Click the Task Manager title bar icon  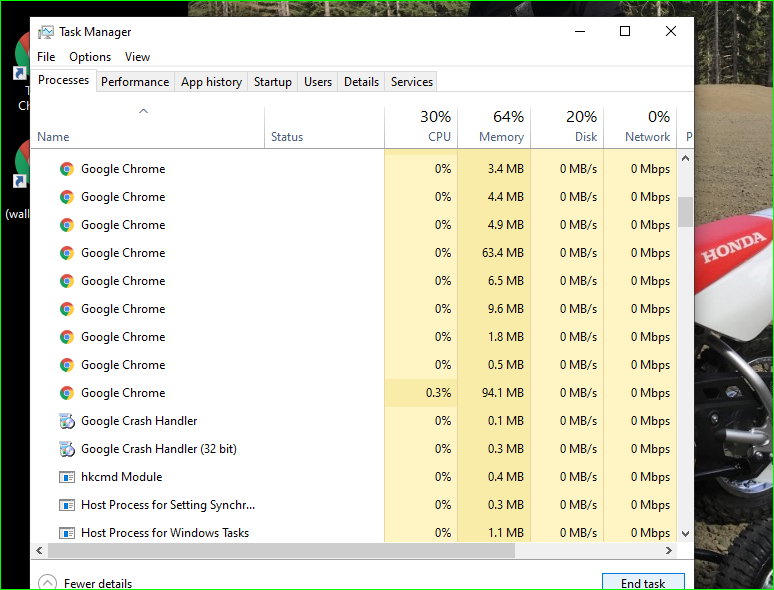pos(45,32)
